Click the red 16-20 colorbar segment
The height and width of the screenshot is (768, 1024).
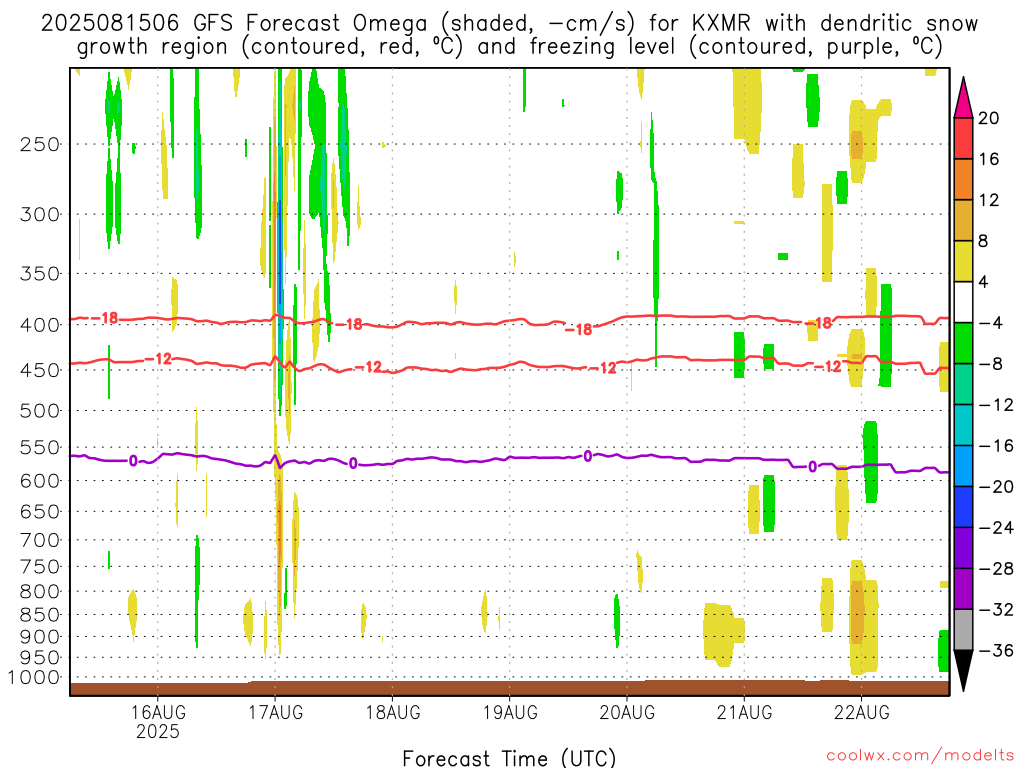[x=963, y=138]
